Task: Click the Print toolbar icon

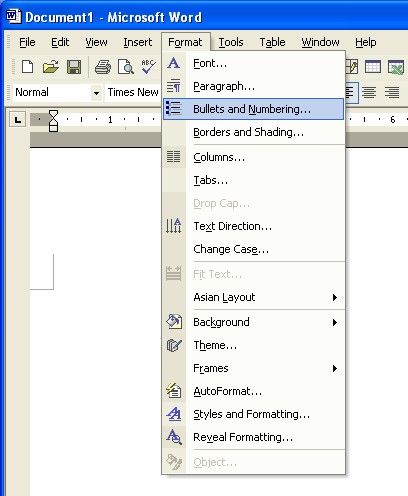Action: tap(103, 67)
